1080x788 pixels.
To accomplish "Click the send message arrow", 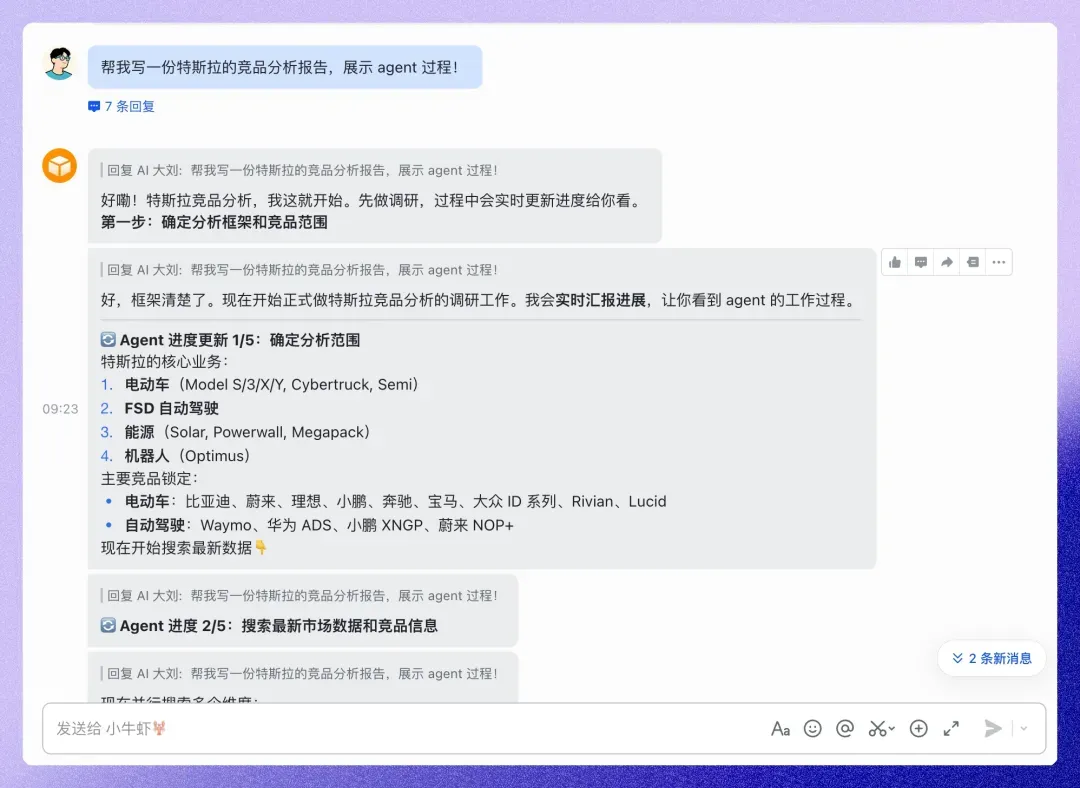I will (x=993, y=729).
